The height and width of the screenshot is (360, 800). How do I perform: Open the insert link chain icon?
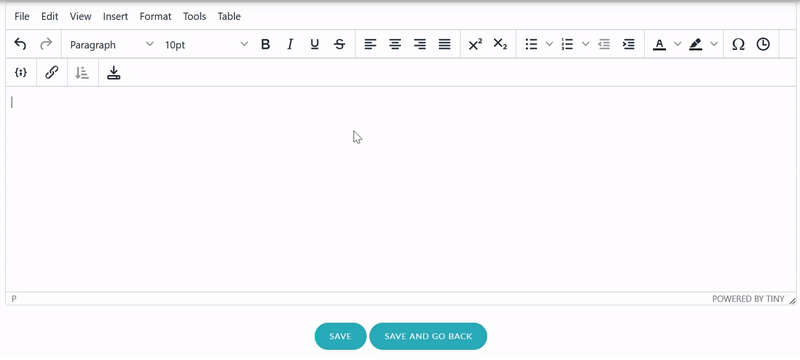point(52,73)
